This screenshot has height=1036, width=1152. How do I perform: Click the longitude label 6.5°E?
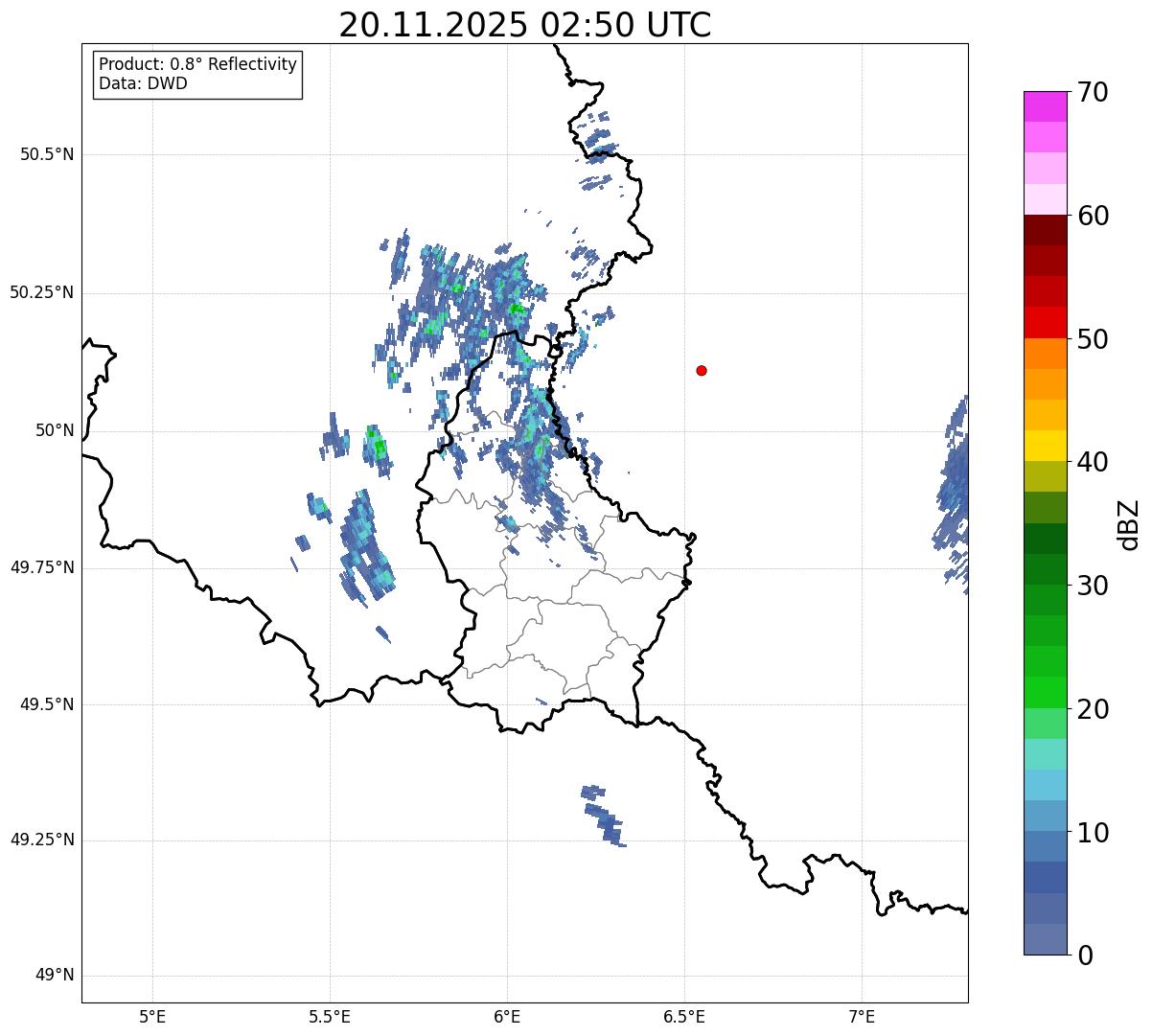point(684,1017)
